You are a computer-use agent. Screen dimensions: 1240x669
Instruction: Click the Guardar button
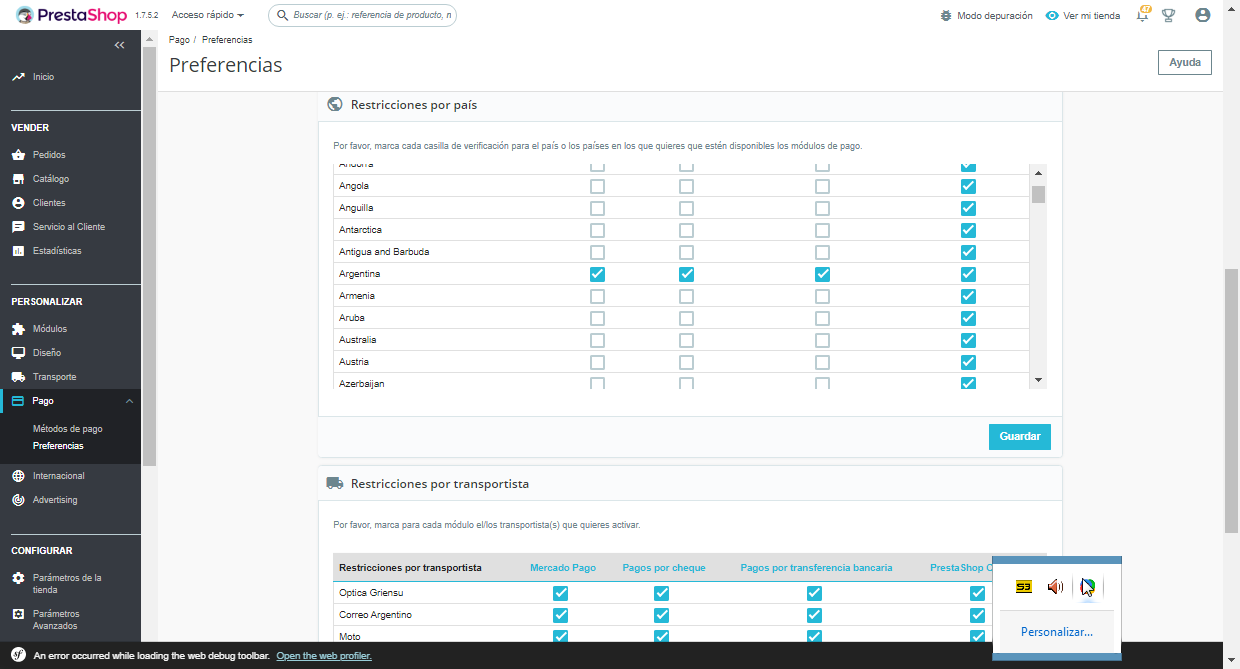coord(1020,436)
